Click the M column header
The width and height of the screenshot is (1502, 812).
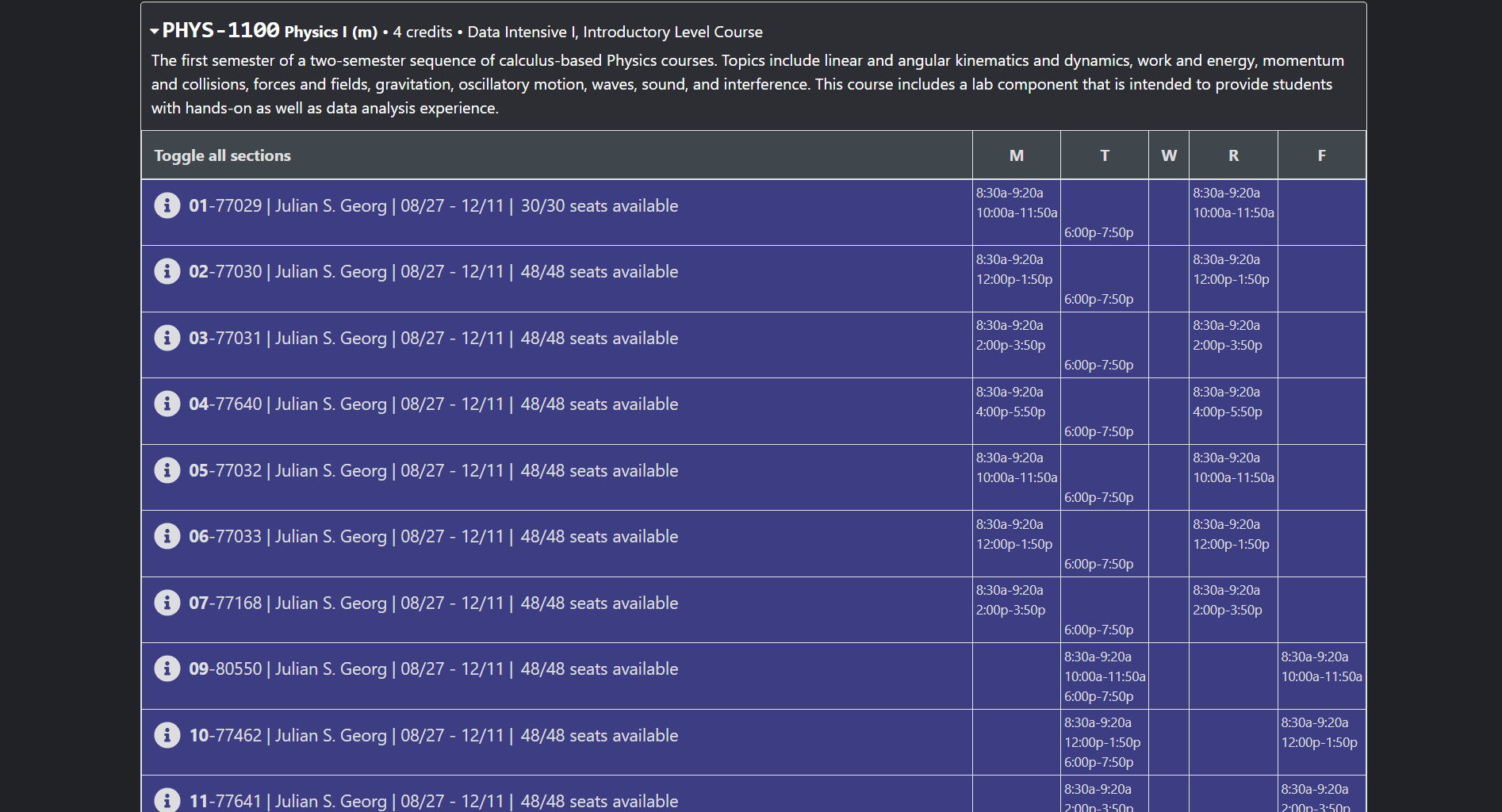[x=1017, y=155]
